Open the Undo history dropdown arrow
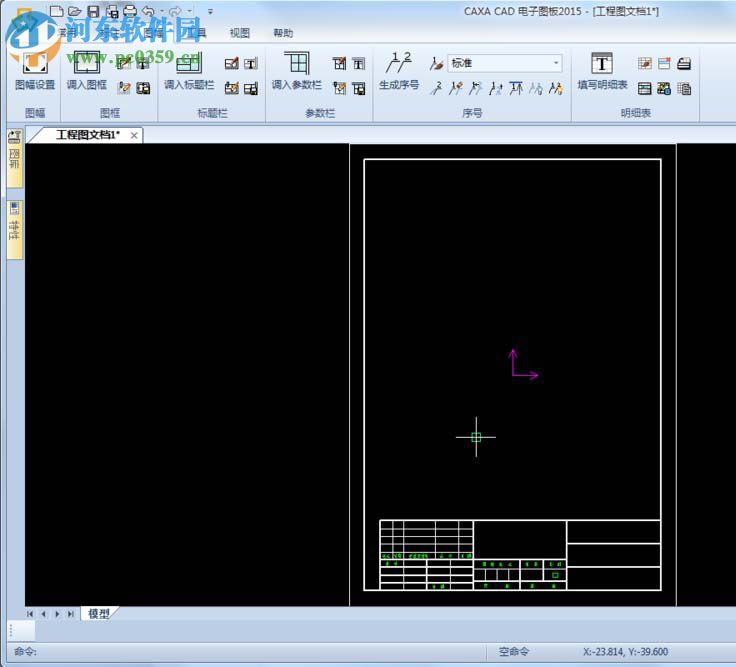This screenshot has height=667, width=736. click(x=162, y=12)
